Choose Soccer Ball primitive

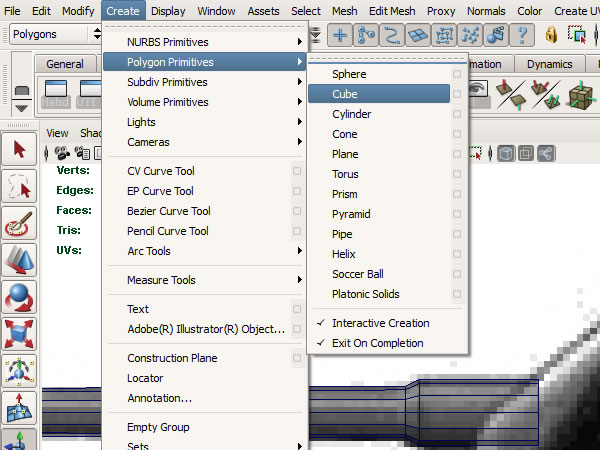[x=358, y=274]
